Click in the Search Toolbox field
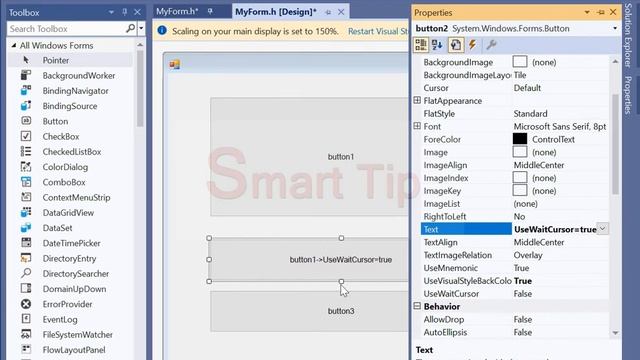 [x=66, y=29]
